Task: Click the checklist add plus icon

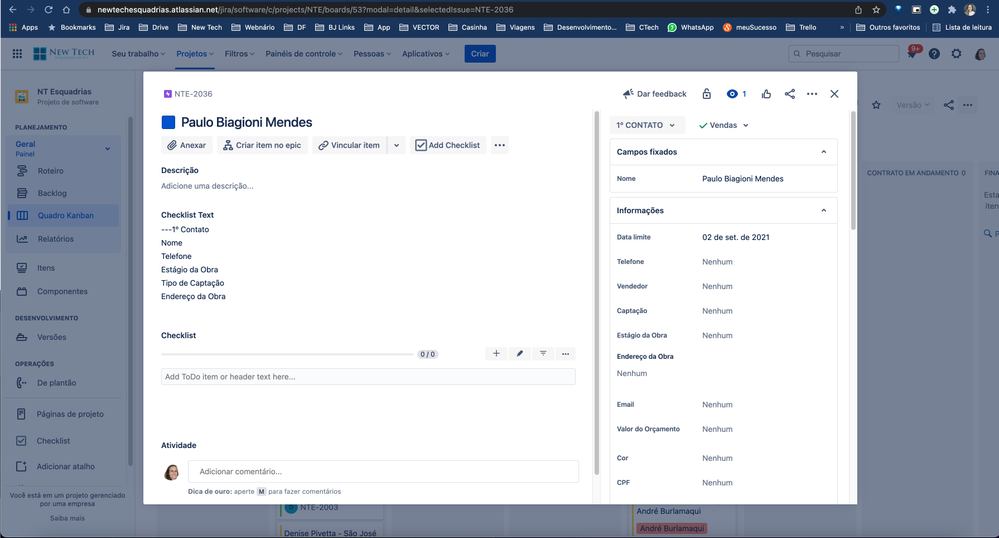Action: click(x=496, y=354)
